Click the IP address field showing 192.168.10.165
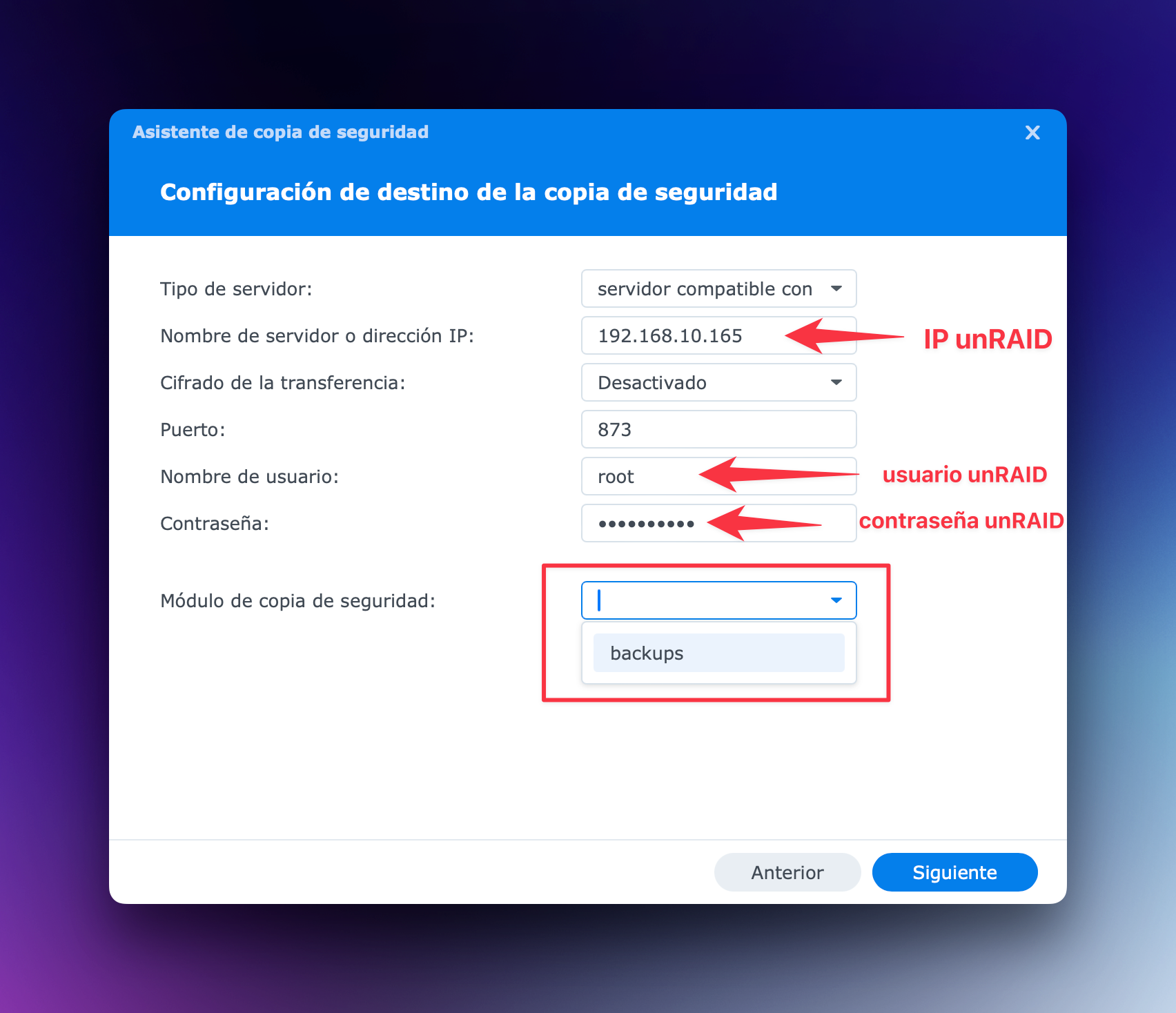This screenshot has width=1176, height=1013. pyautogui.click(x=719, y=335)
